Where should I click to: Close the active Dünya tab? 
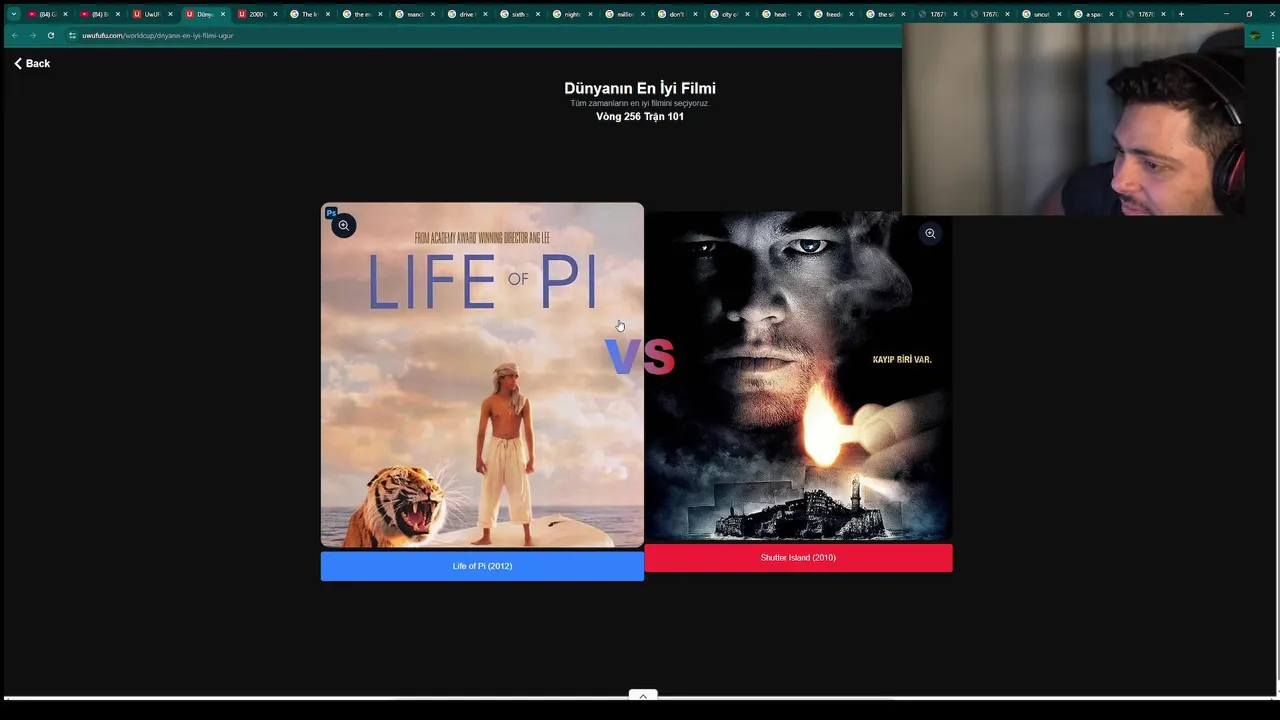(x=223, y=14)
